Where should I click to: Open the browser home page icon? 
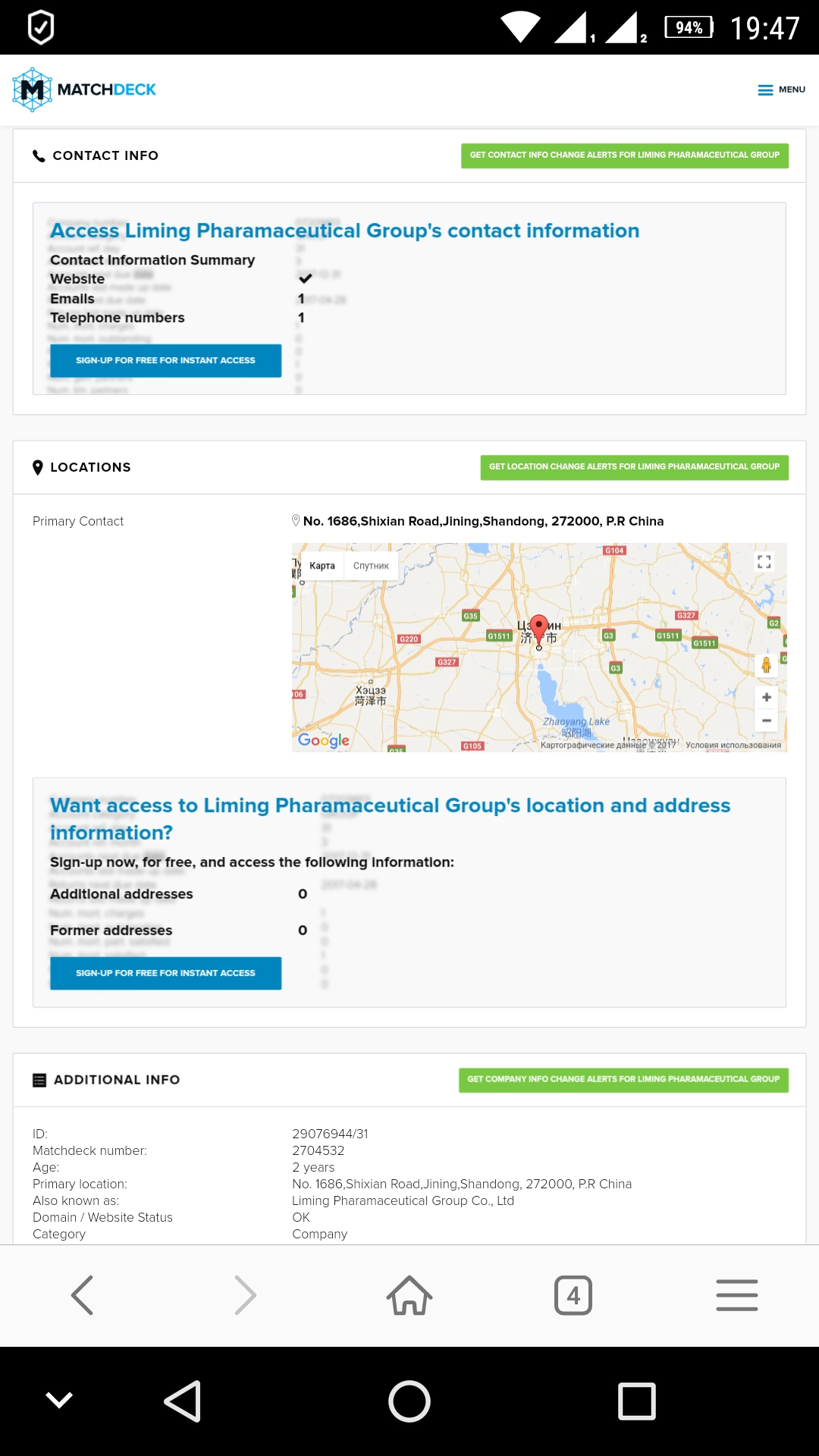tap(409, 1294)
